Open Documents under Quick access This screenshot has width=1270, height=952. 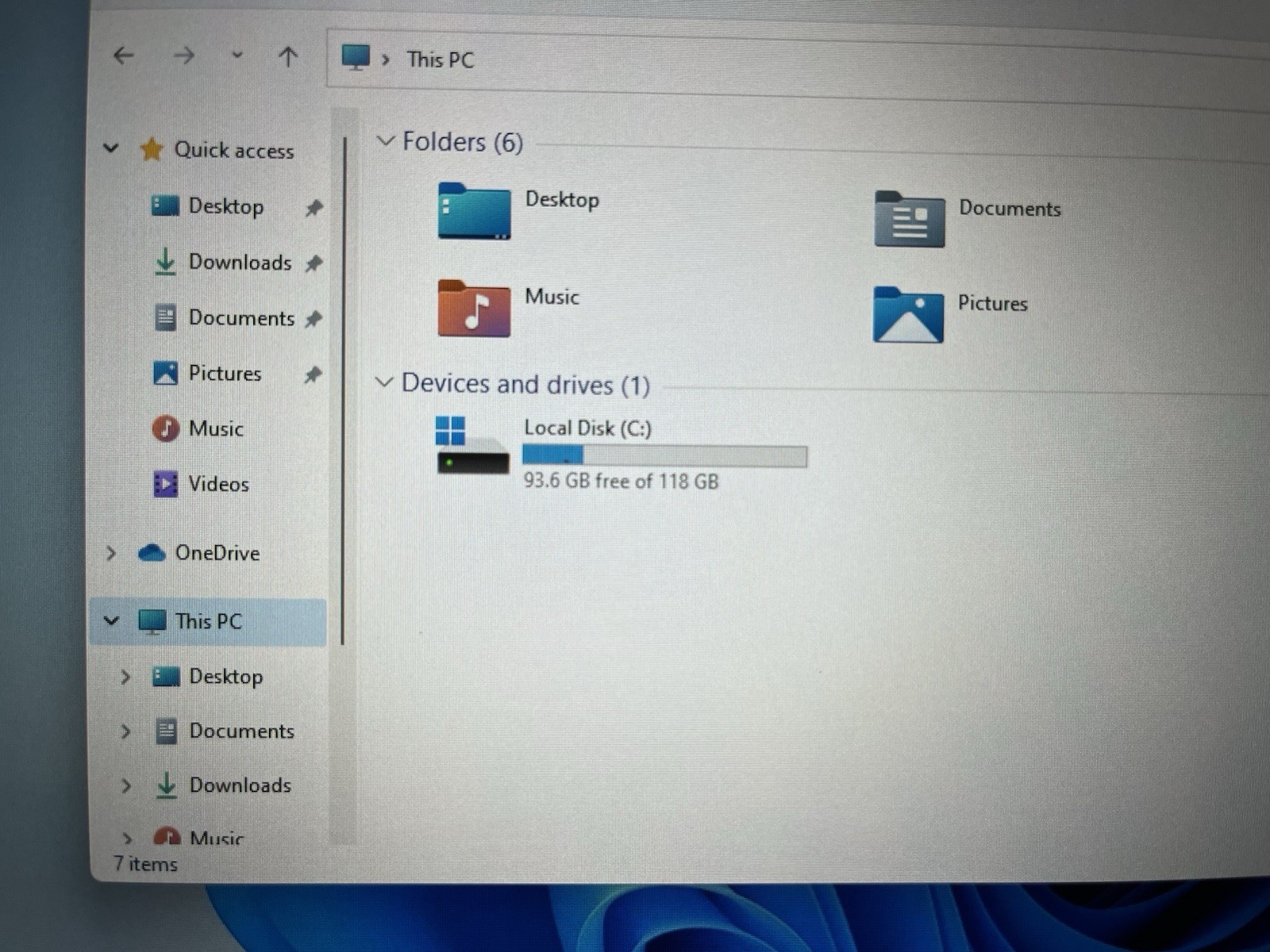click(x=241, y=317)
